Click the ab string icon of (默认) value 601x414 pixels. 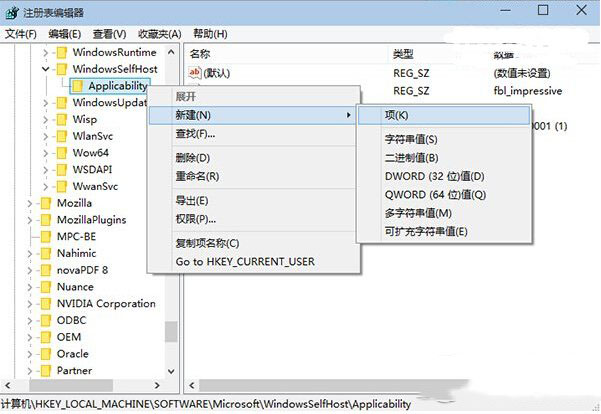pyautogui.click(x=195, y=72)
